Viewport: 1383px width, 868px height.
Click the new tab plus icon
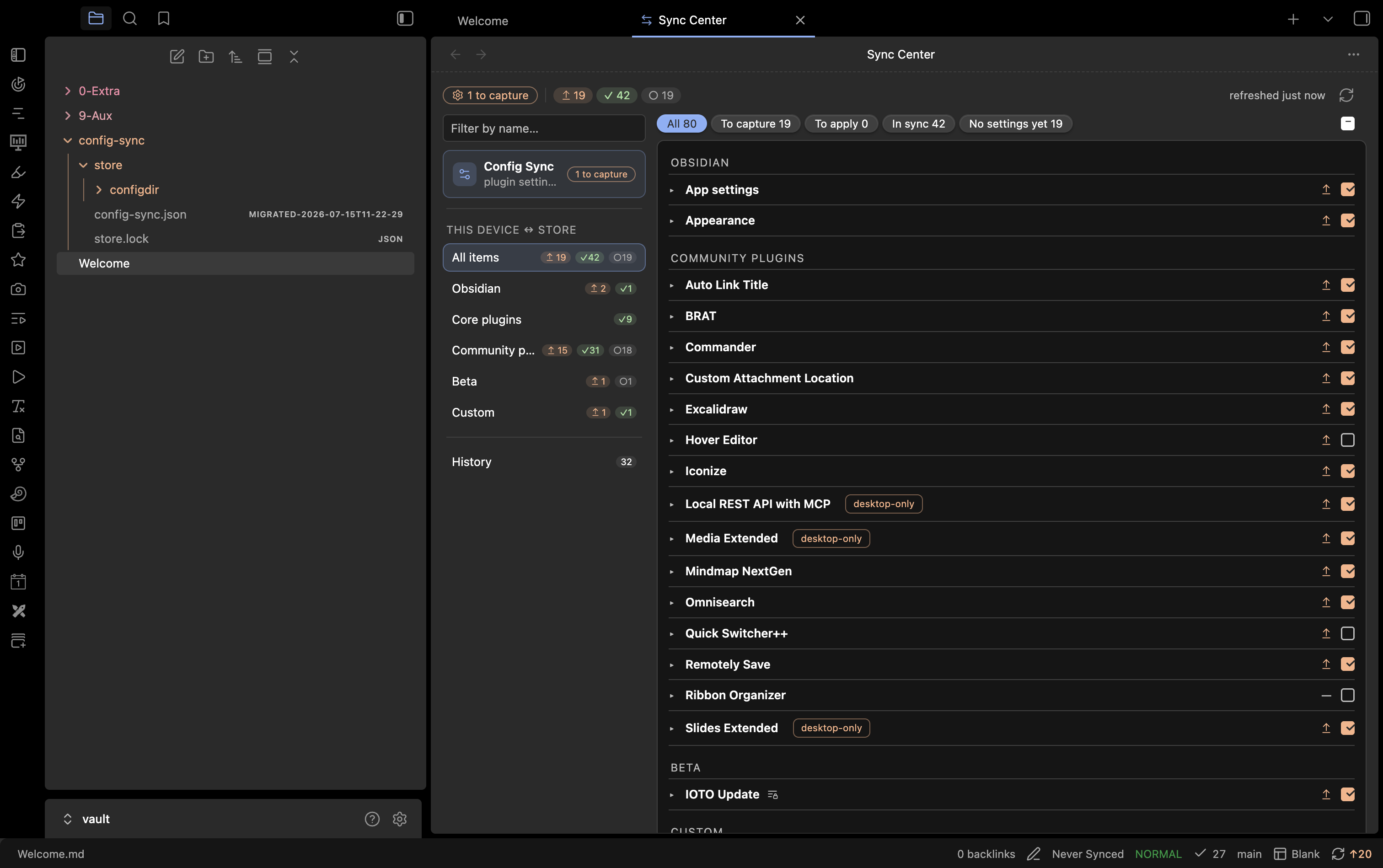[1293, 20]
